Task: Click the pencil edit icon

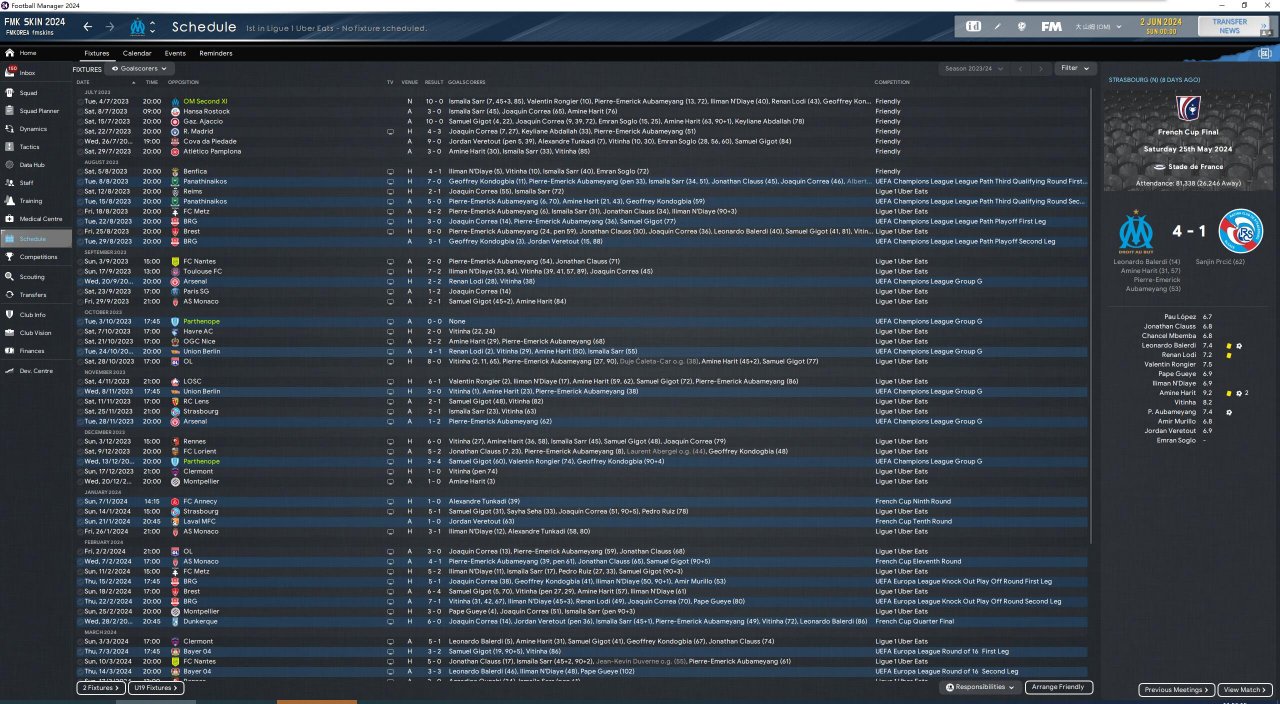Action: pos(997,26)
